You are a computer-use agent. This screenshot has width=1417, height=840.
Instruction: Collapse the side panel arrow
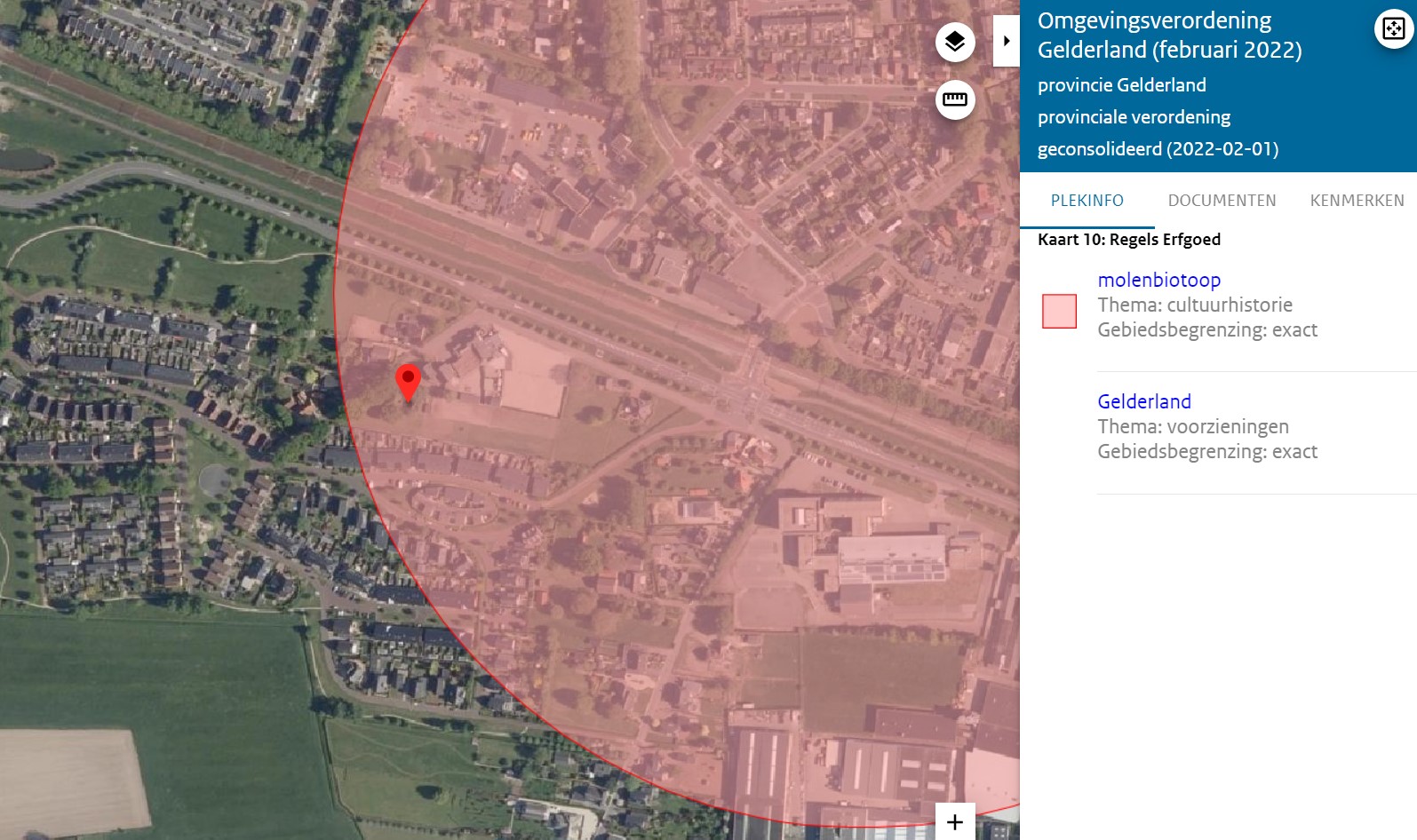coord(1006,41)
